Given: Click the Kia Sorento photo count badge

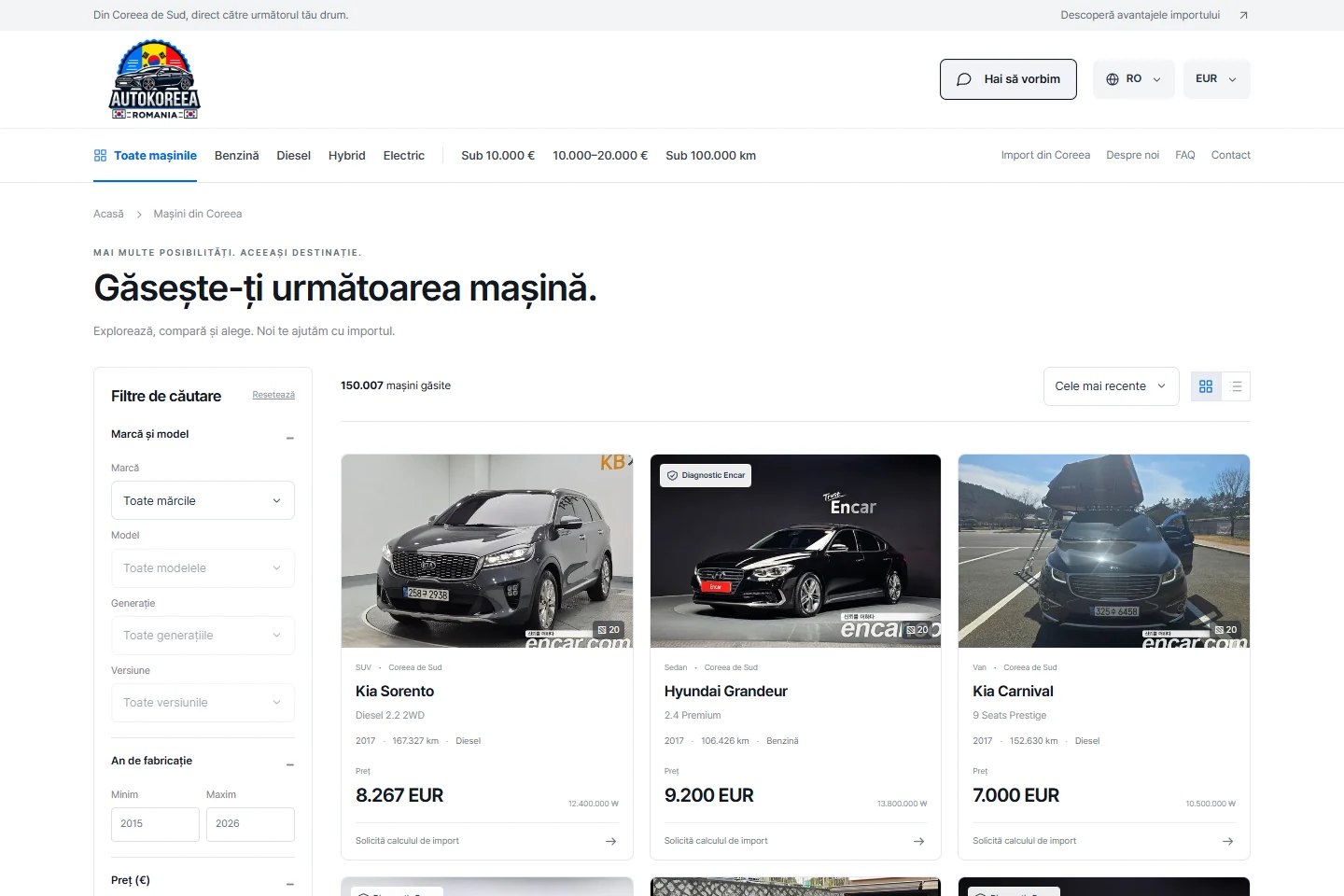Looking at the screenshot, I should pyautogui.click(x=609, y=630).
